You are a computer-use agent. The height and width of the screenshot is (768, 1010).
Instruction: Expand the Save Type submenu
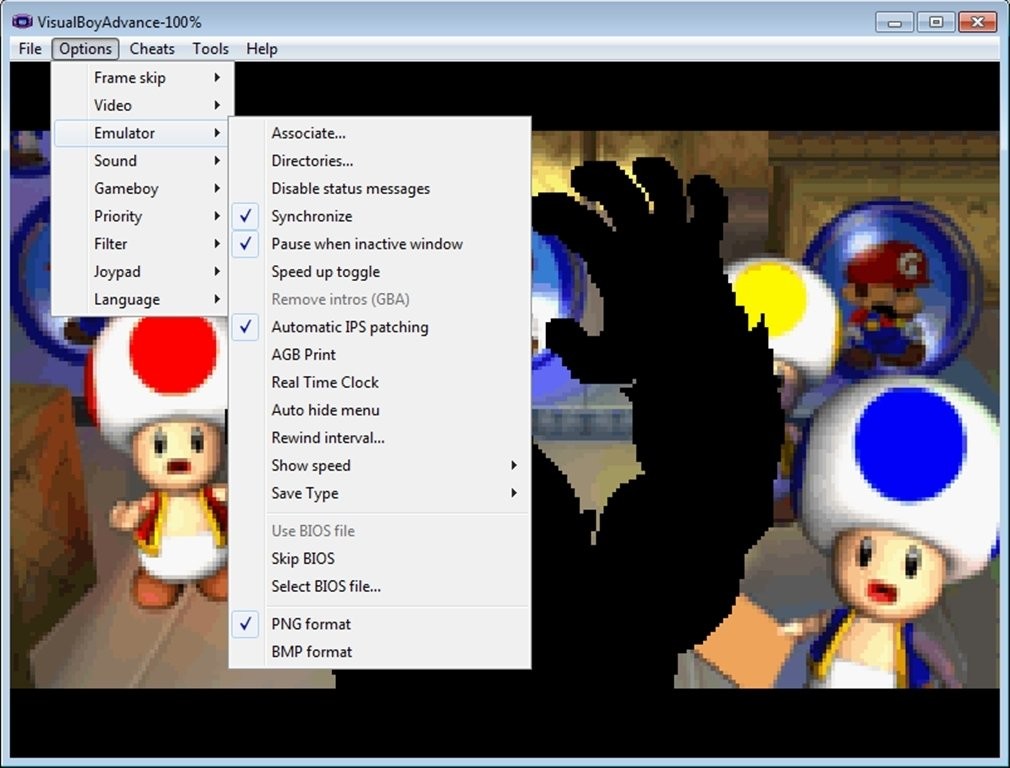click(380, 493)
